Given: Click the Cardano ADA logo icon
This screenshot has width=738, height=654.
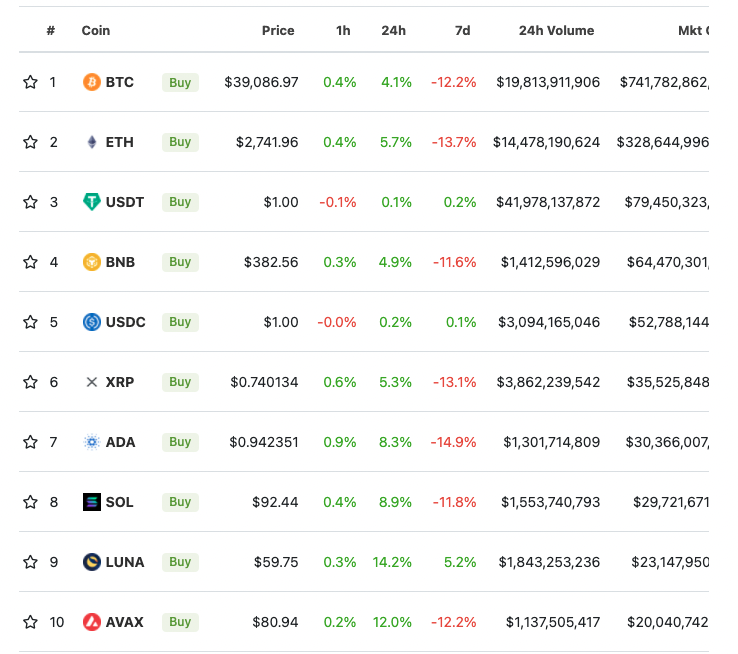Looking at the screenshot, I should (x=92, y=442).
